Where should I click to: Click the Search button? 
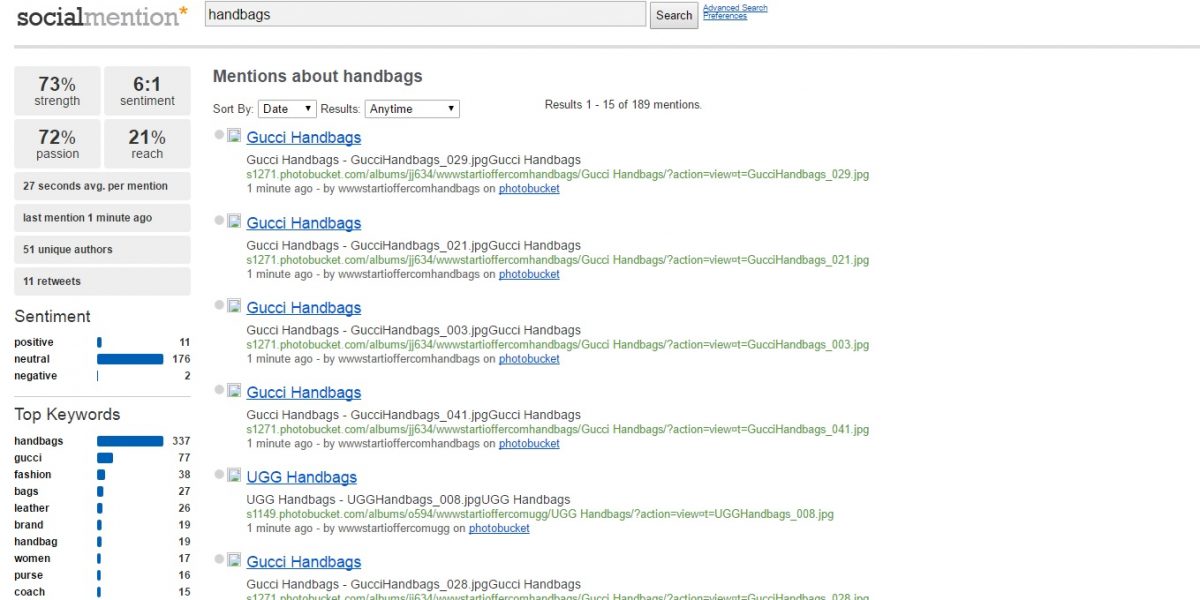point(674,15)
